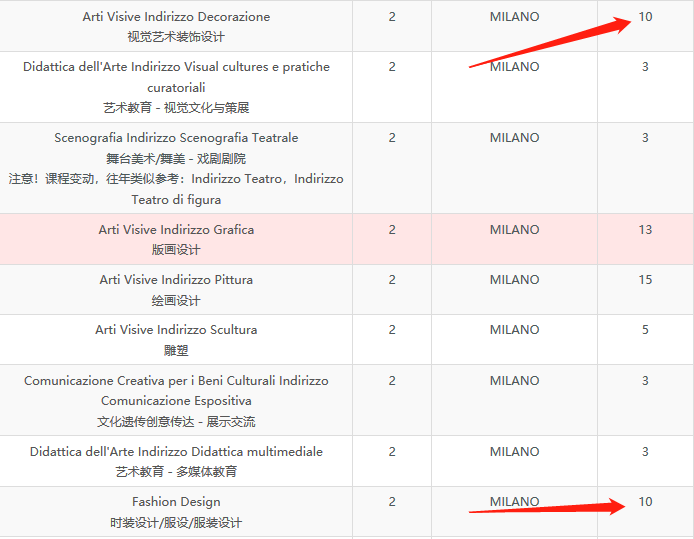Viewport: 694px width, 539px height.
Task: Select the quota value 10 in Fashion Design row
Action: pyautogui.click(x=645, y=502)
